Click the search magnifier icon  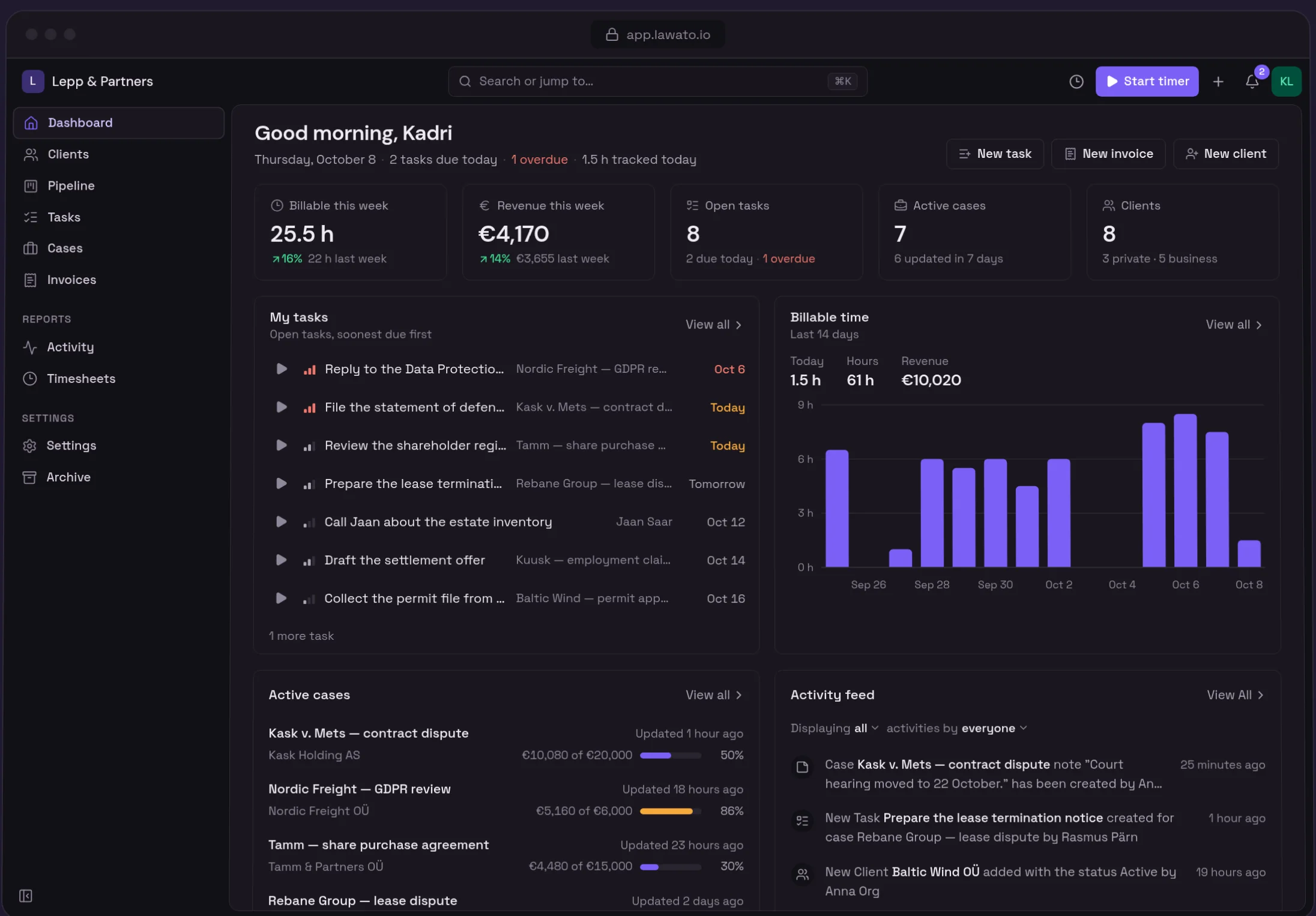[x=465, y=82]
